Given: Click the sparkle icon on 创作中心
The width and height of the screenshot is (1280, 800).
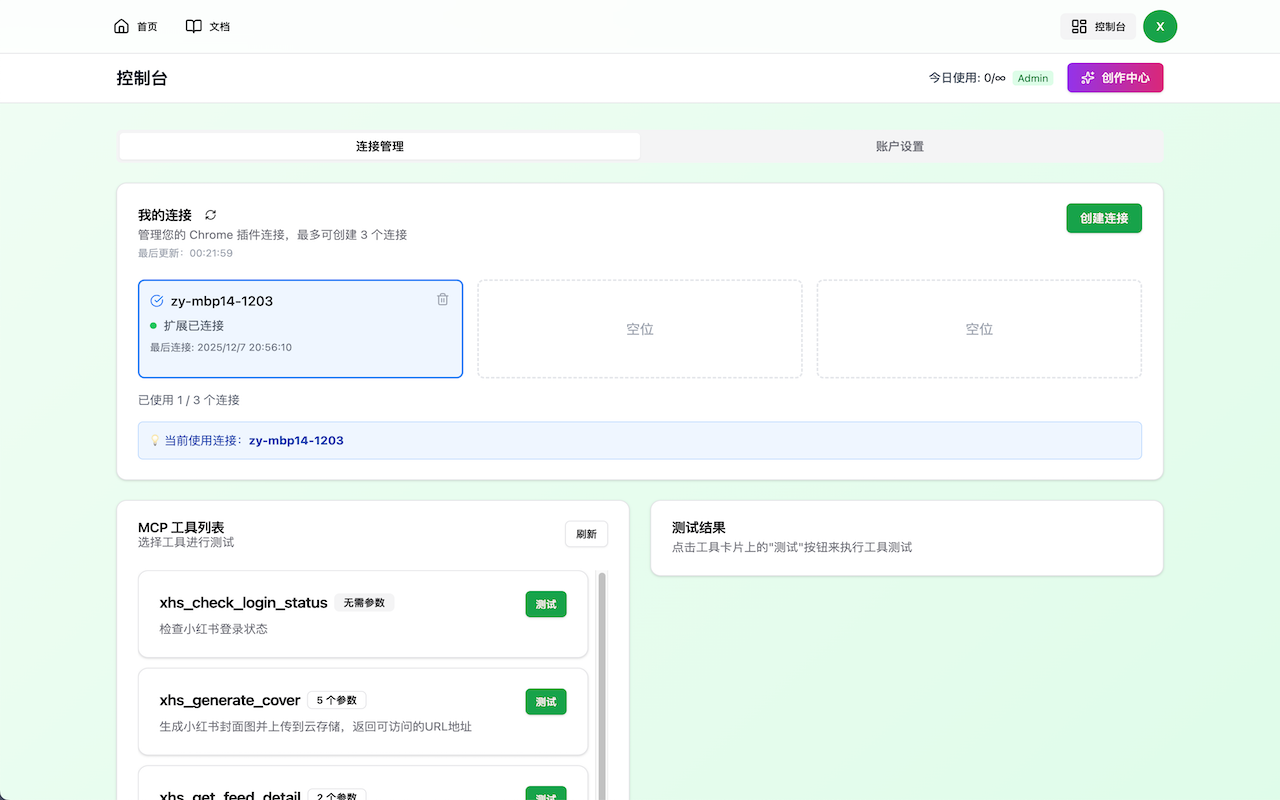Looking at the screenshot, I should pos(1087,78).
